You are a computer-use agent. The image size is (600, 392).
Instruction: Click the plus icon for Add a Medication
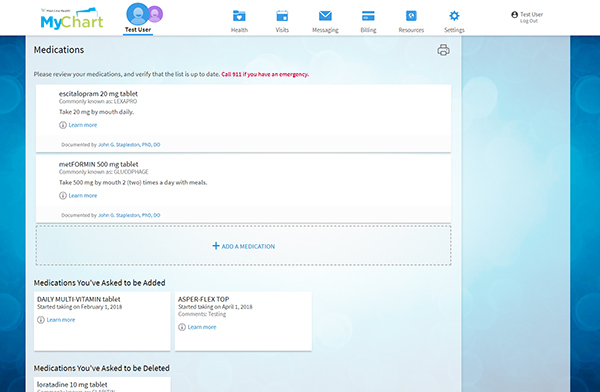[x=216, y=246]
